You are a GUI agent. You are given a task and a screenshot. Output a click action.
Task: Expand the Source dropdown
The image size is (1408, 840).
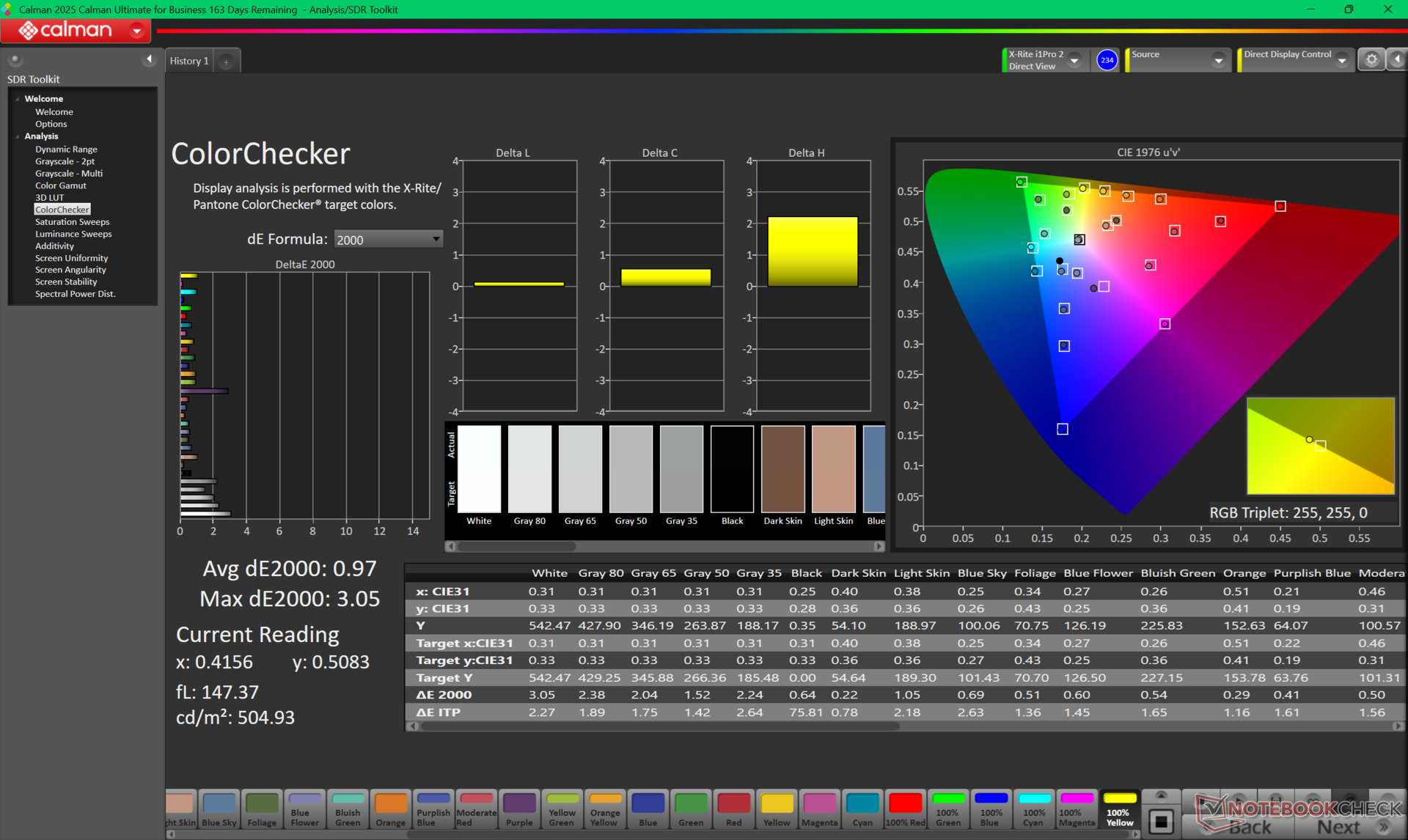point(1218,61)
